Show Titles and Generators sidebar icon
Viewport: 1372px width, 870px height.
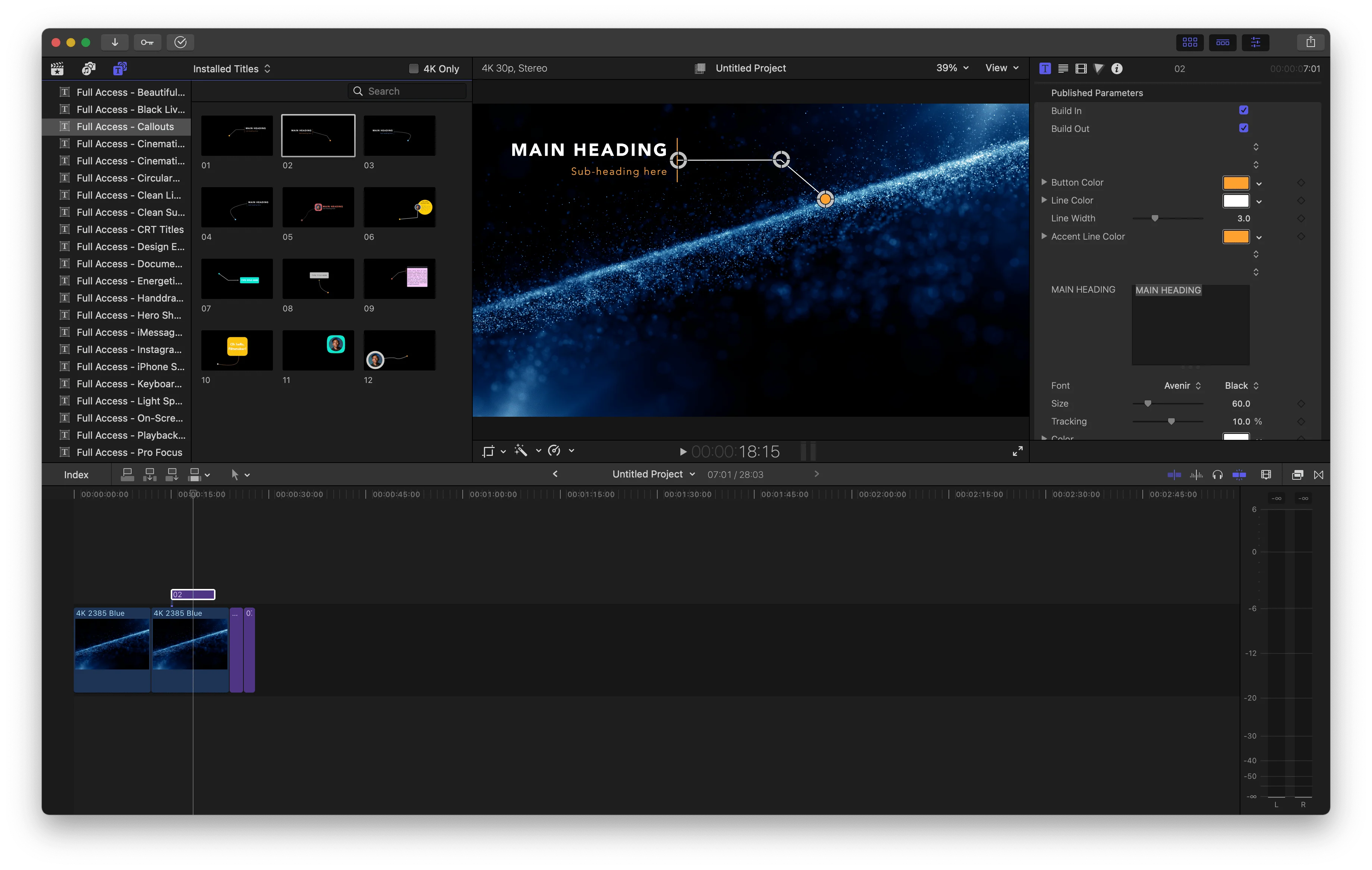pos(120,69)
